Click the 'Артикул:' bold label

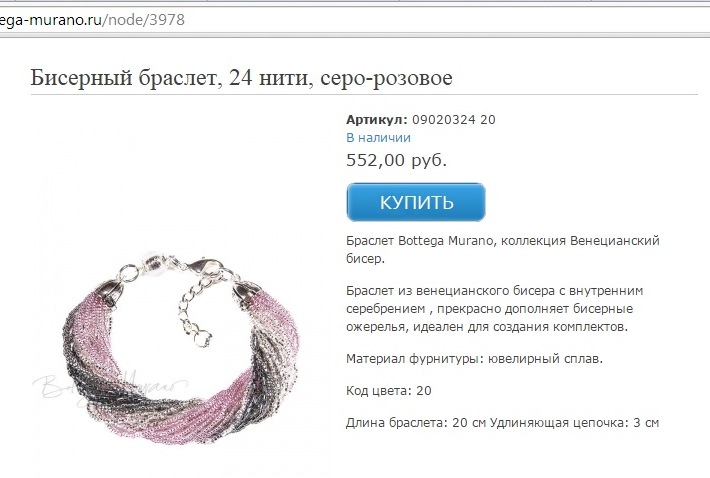tap(377, 120)
